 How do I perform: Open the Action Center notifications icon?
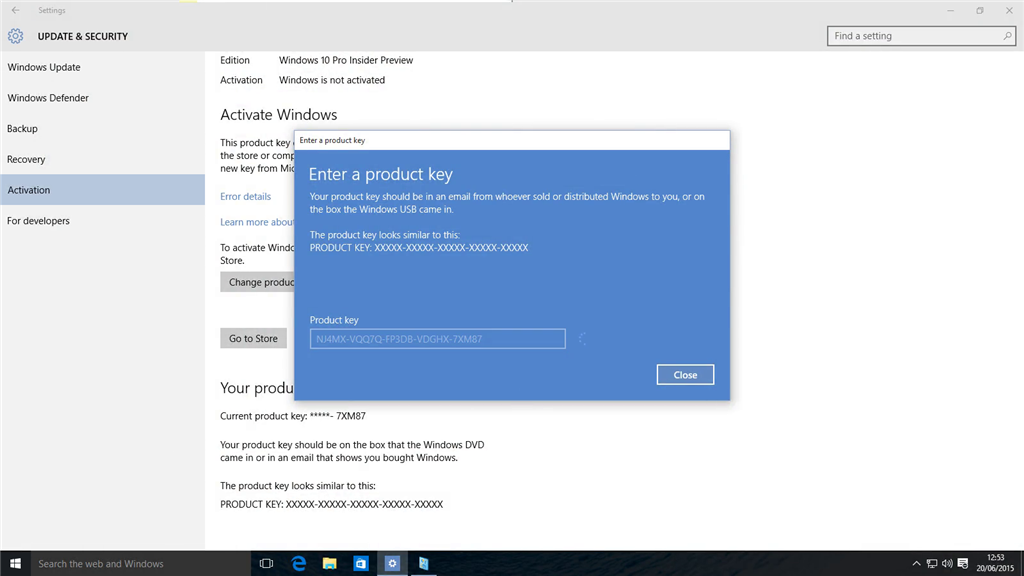(963, 563)
